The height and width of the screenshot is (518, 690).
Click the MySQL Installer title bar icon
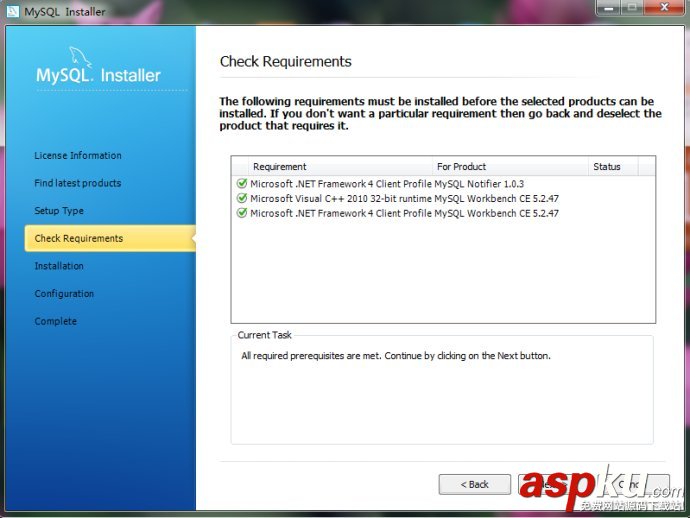(13, 11)
